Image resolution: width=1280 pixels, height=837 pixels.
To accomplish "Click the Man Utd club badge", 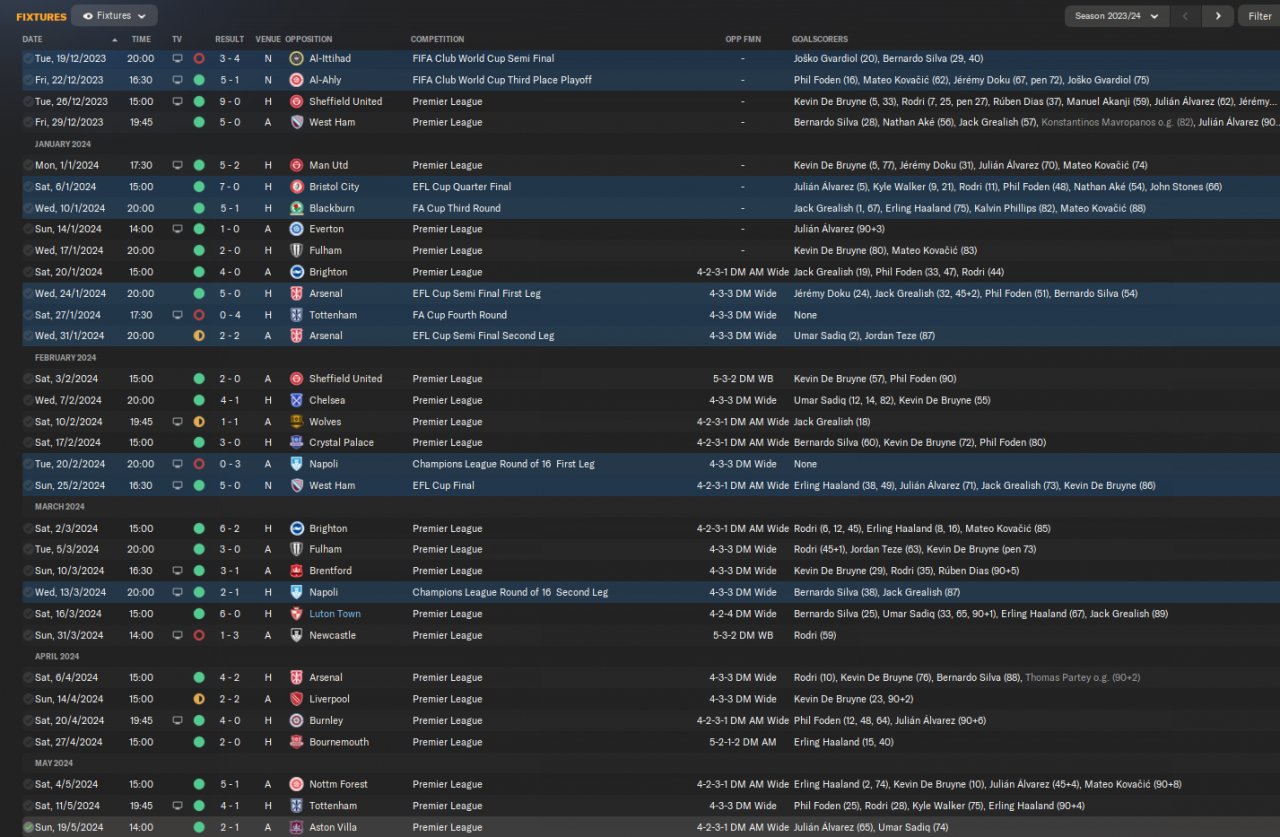I will pyautogui.click(x=297, y=165).
